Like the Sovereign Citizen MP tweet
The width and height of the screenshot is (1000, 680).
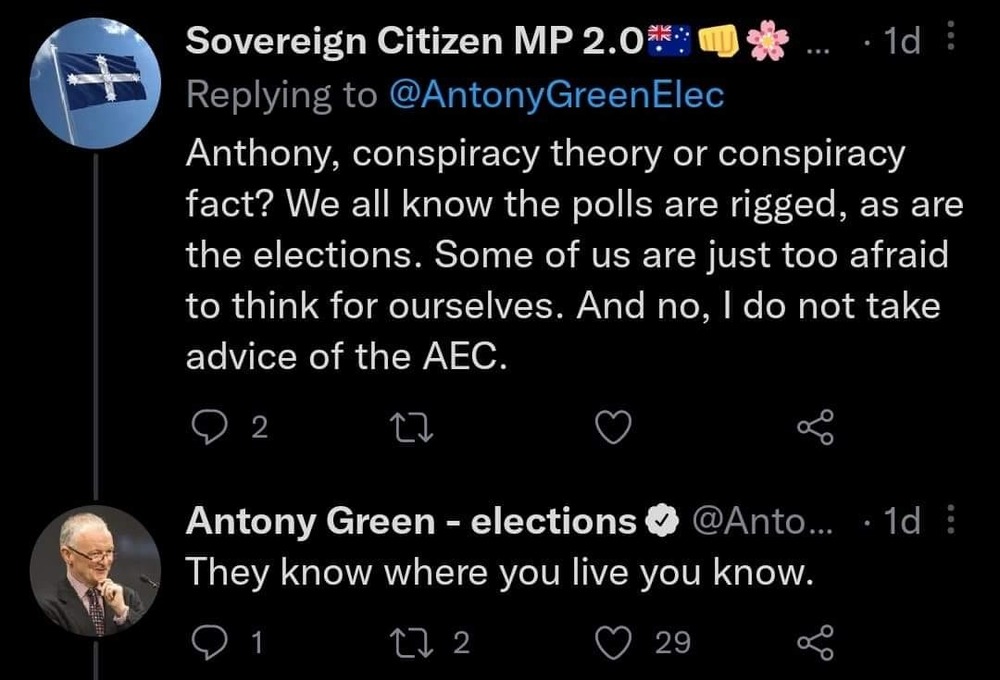613,429
